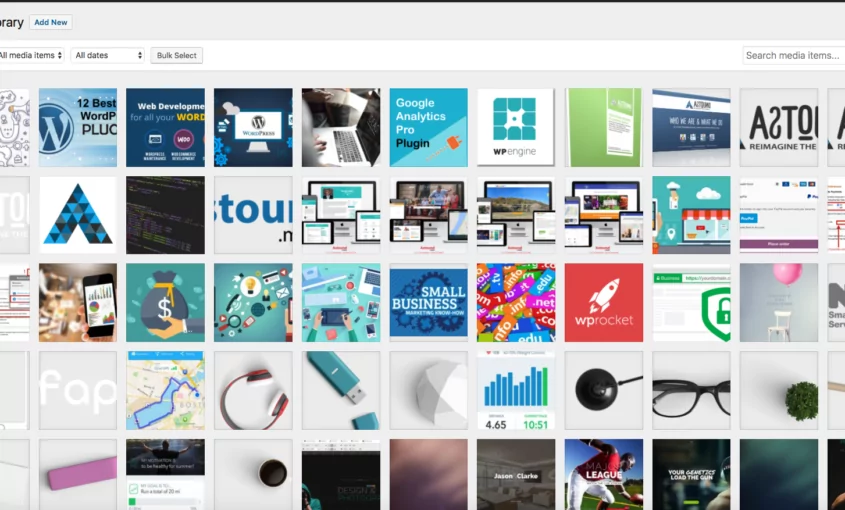This screenshot has height=510, width=845.
Task: Open the pink eraser thumbnail
Action: coord(78,474)
